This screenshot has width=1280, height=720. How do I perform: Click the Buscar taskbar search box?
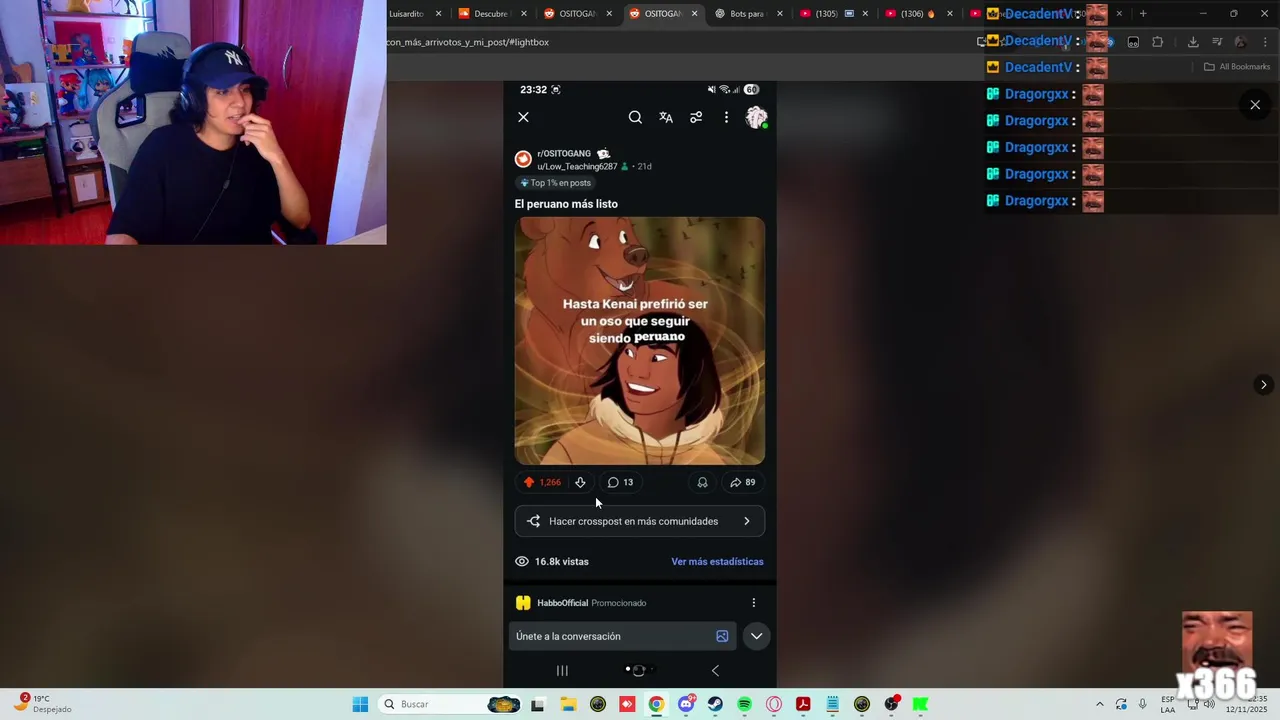coord(449,704)
